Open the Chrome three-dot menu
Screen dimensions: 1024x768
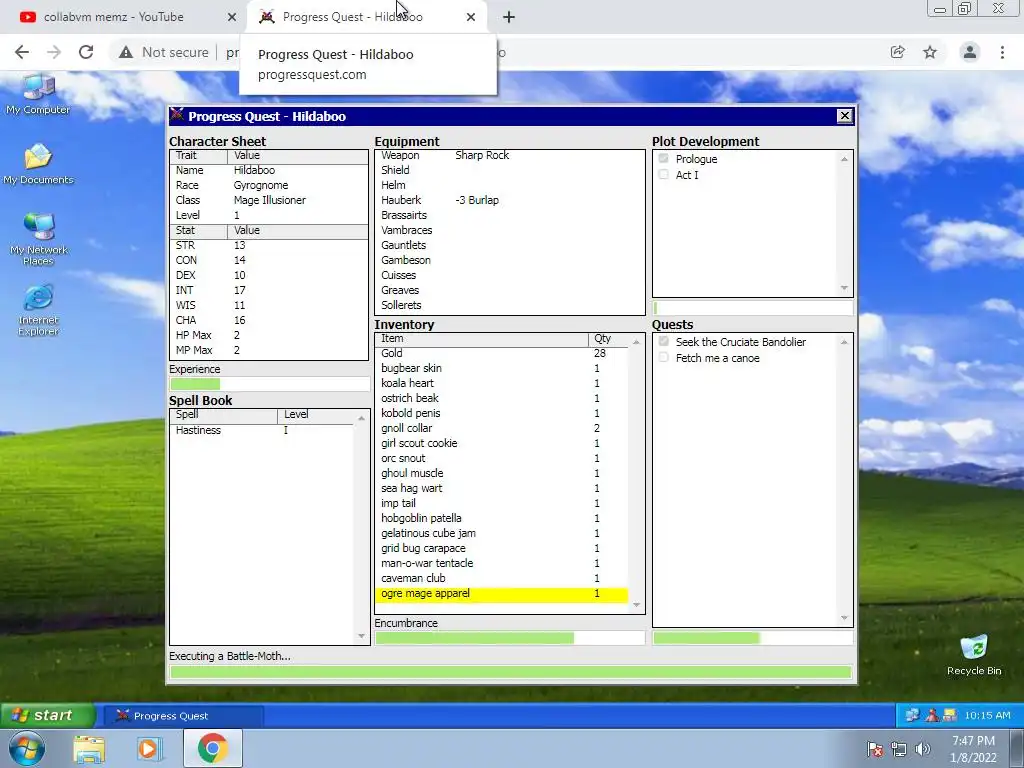pos(1002,52)
